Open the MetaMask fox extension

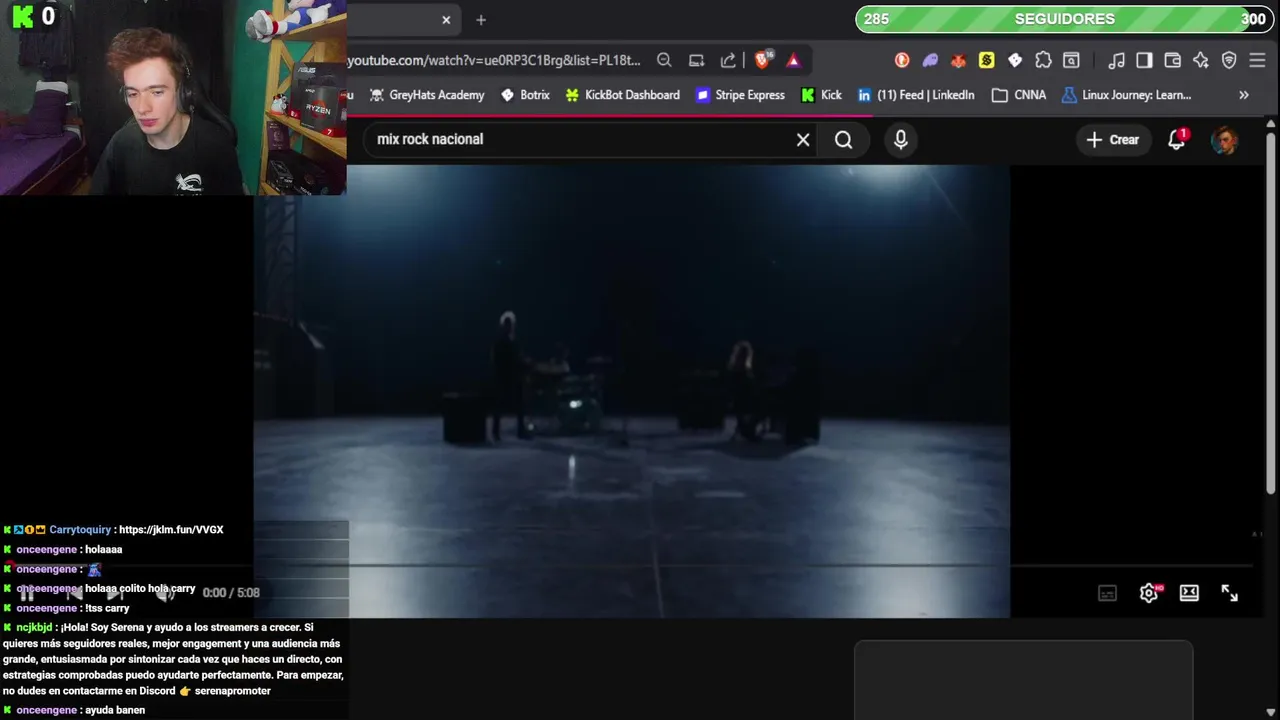(x=958, y=60)
